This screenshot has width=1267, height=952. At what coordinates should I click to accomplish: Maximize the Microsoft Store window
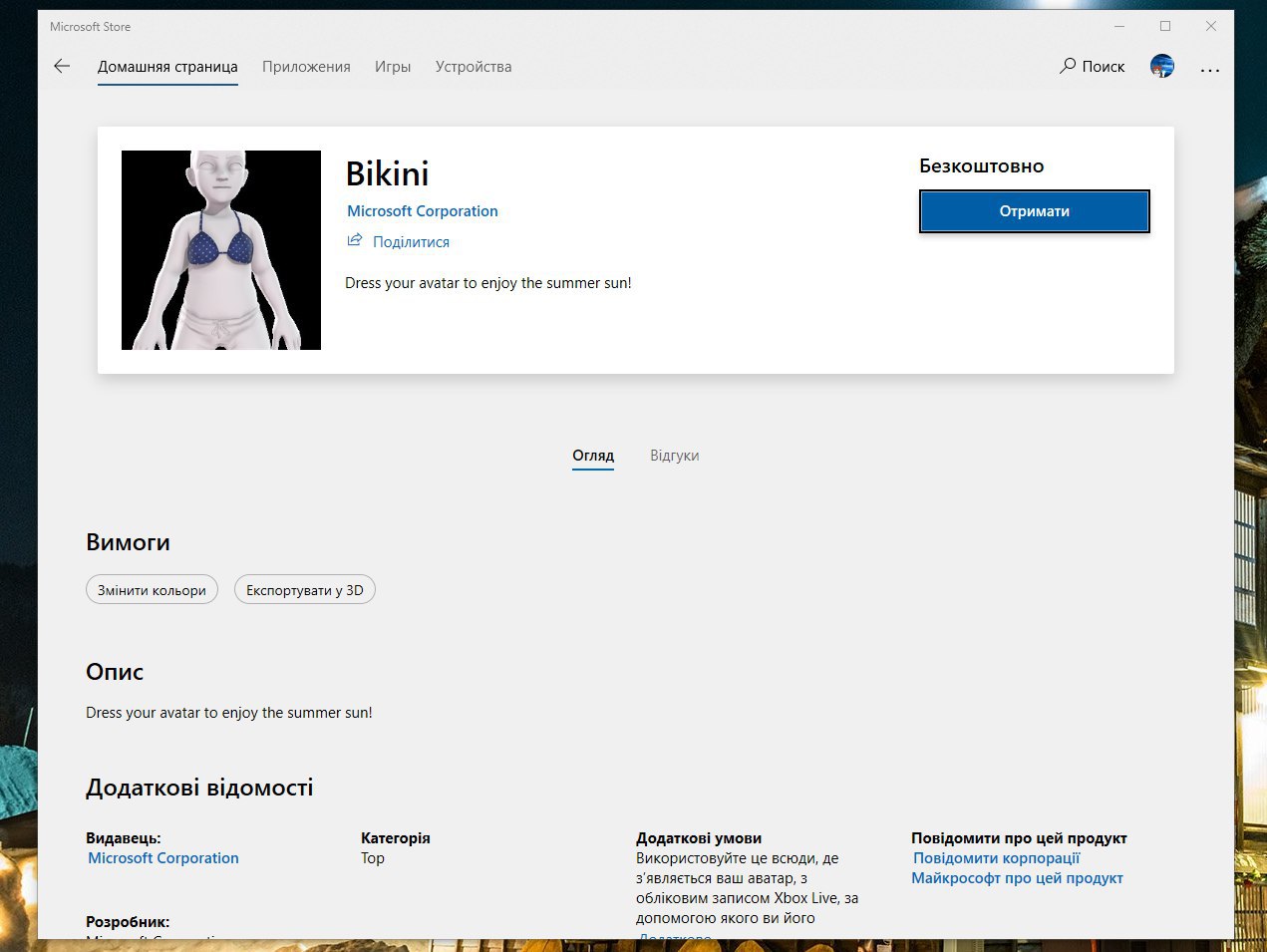[1165, 26]
